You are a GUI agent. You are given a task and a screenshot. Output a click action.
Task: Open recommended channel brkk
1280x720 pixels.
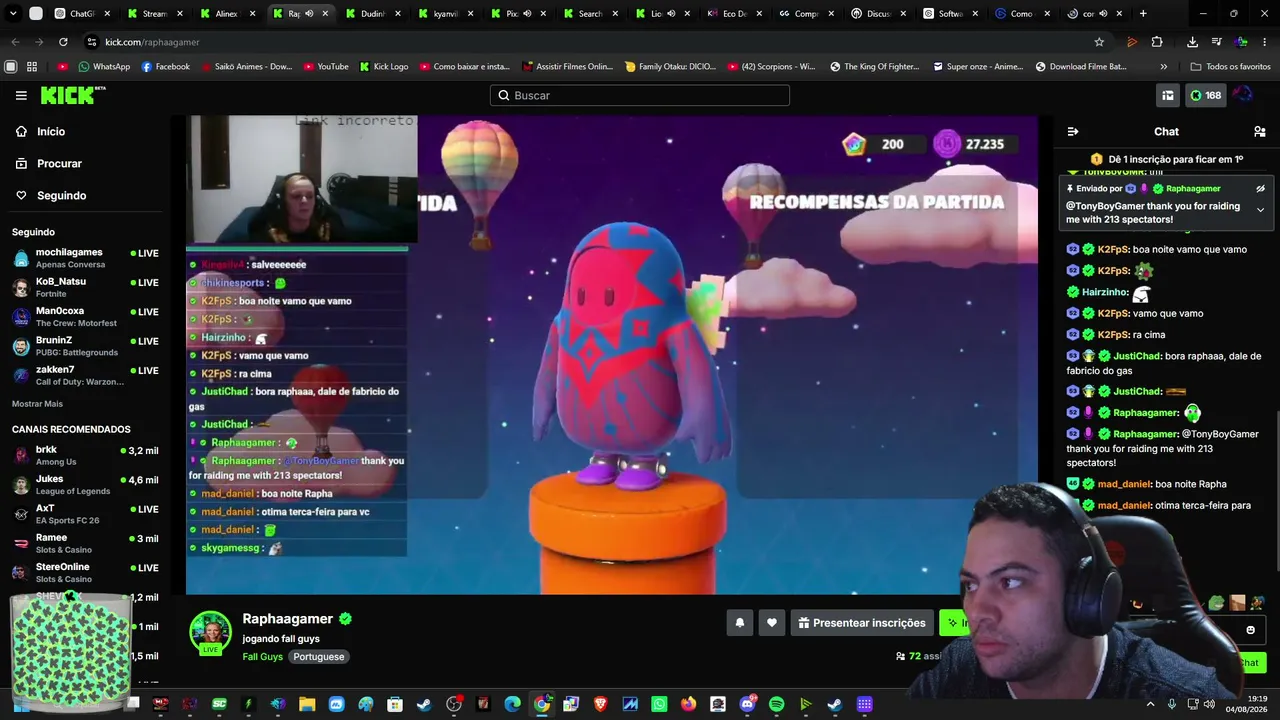pos(85,455)
